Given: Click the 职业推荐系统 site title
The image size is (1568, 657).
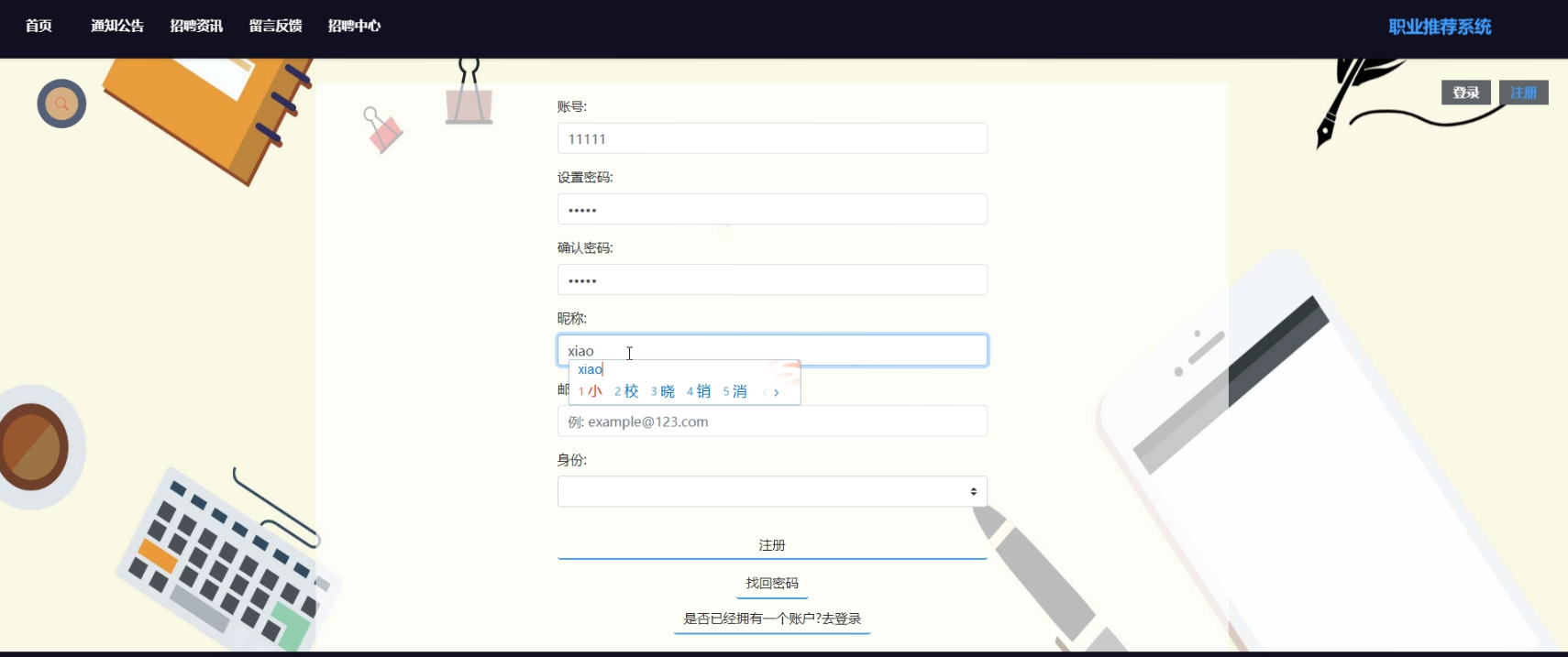Looking at the screenshot, I should pos(1440,27).
